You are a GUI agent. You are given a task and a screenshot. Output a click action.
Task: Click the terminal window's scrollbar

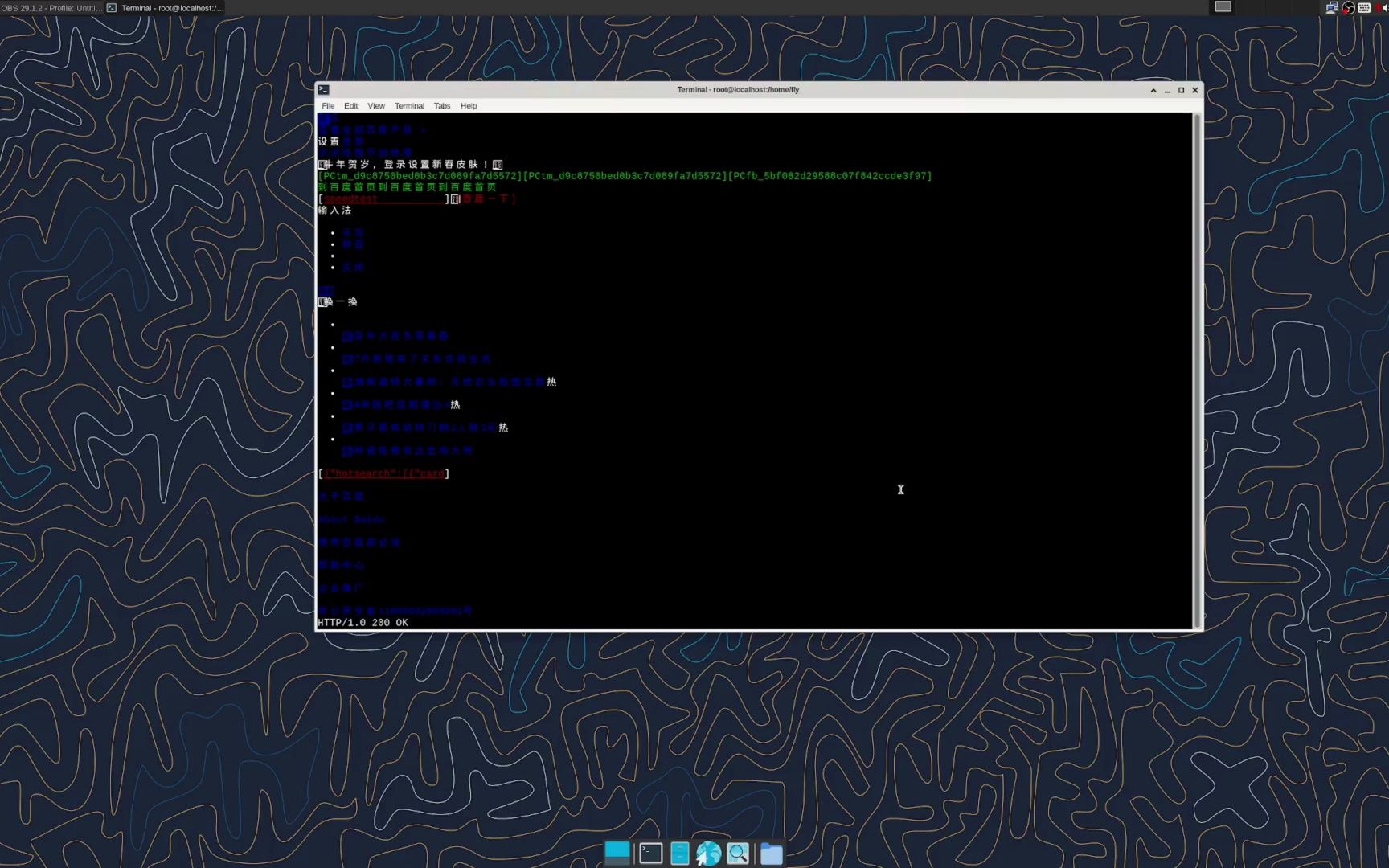[1198, 370]
